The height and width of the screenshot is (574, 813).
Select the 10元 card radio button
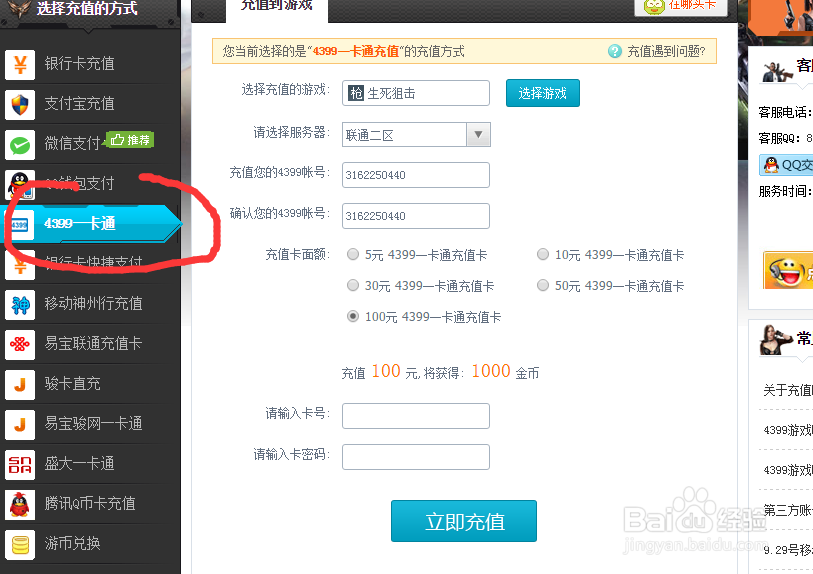tap(542, 254)
